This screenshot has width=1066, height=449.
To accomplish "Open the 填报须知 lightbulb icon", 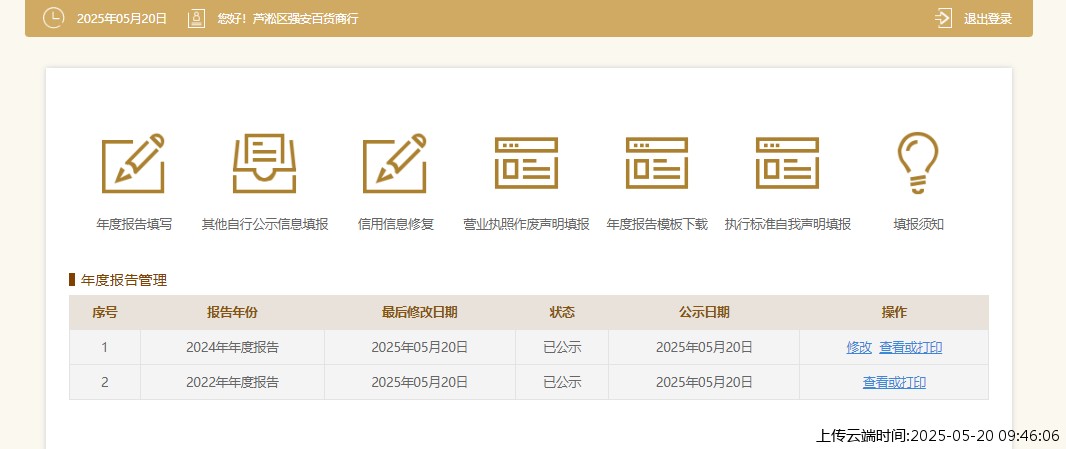I will pos(918,163).
